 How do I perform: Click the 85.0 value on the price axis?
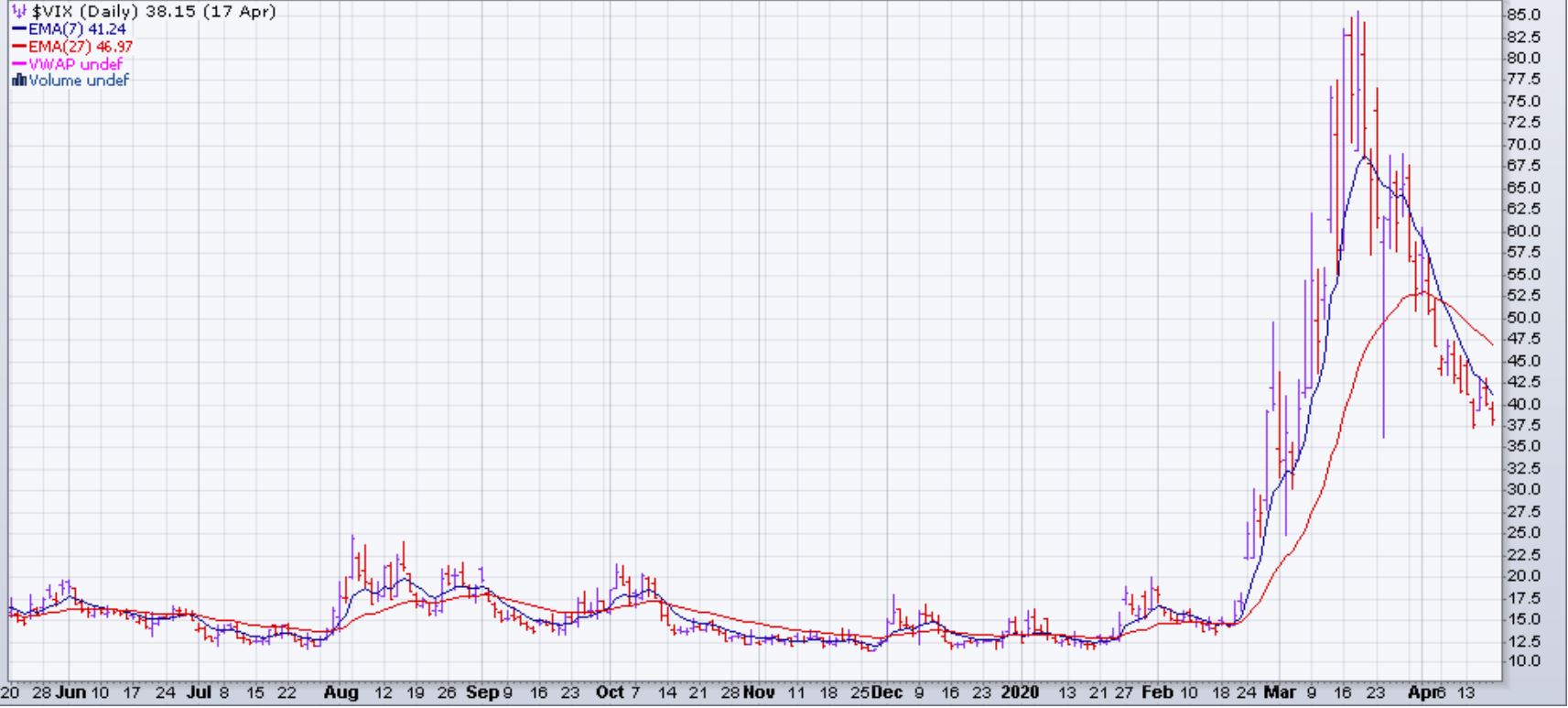1523,15
